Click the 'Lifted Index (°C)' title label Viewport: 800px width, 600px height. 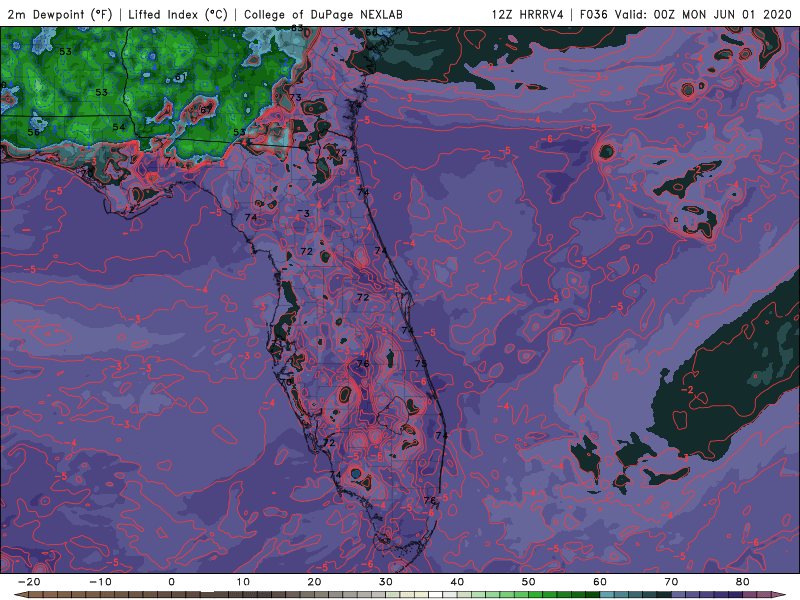[x=178, y=14]
